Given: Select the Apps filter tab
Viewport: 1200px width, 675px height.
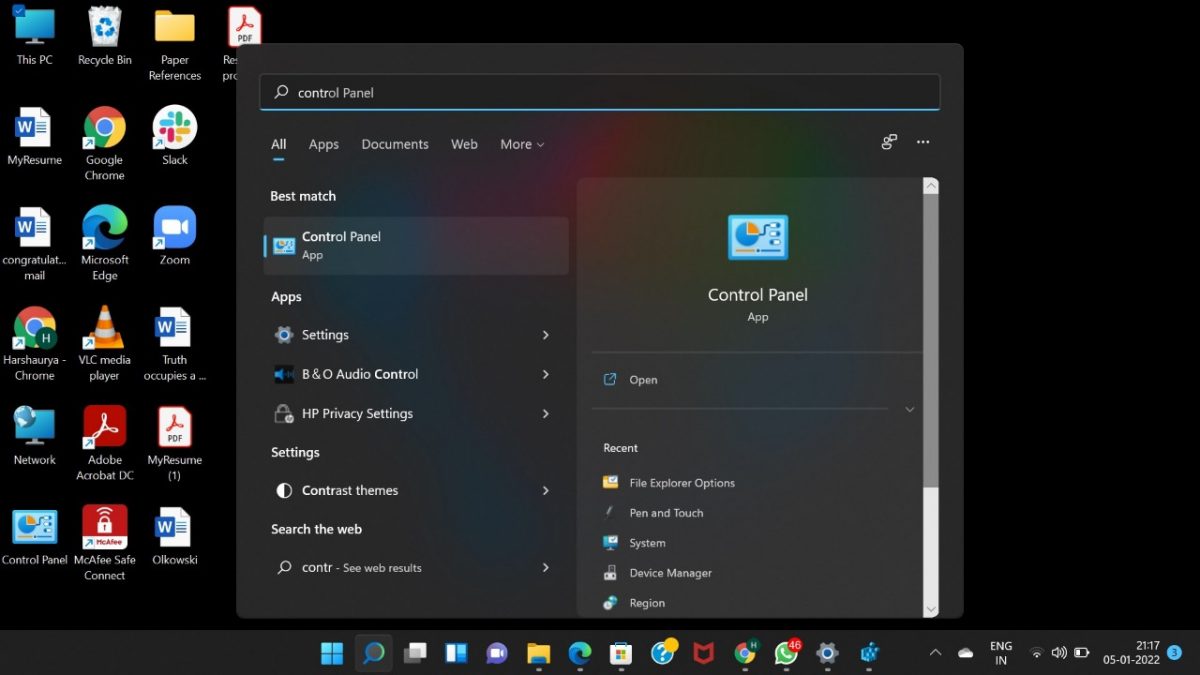Looking at the screenshot, I should 323,144.
